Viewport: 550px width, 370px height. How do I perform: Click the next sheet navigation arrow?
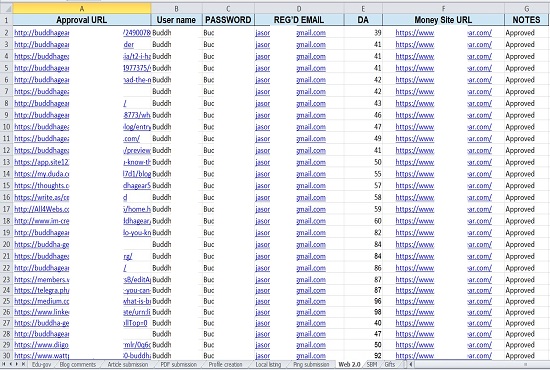coord(16,364)
